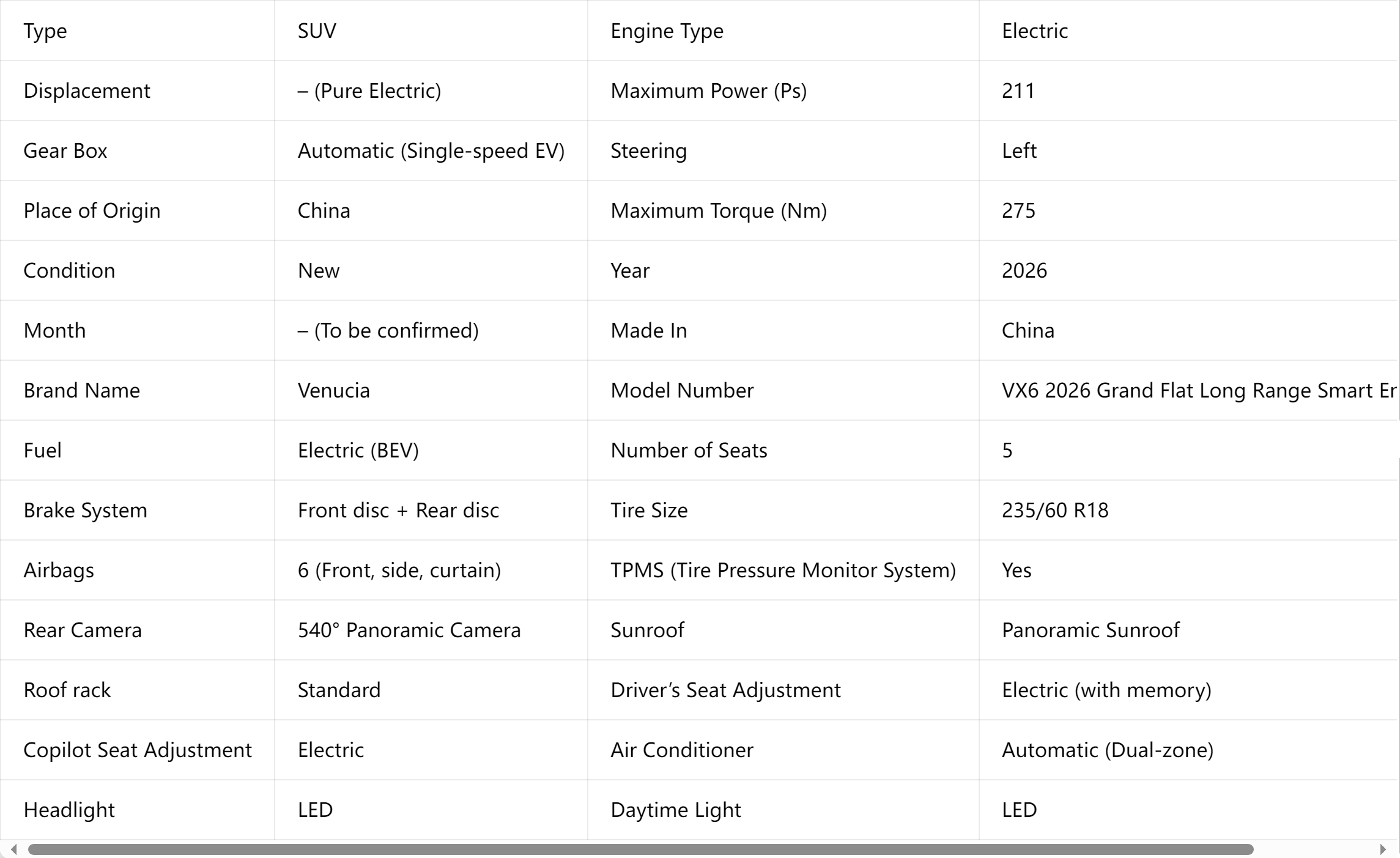Click the Maximum Power (Ps) label

(x=708, y=91)
